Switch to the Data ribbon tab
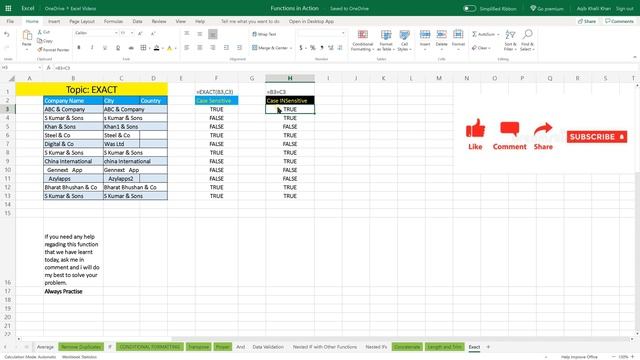The width and height of the screenshot is (640, 360). coord(138,21)
